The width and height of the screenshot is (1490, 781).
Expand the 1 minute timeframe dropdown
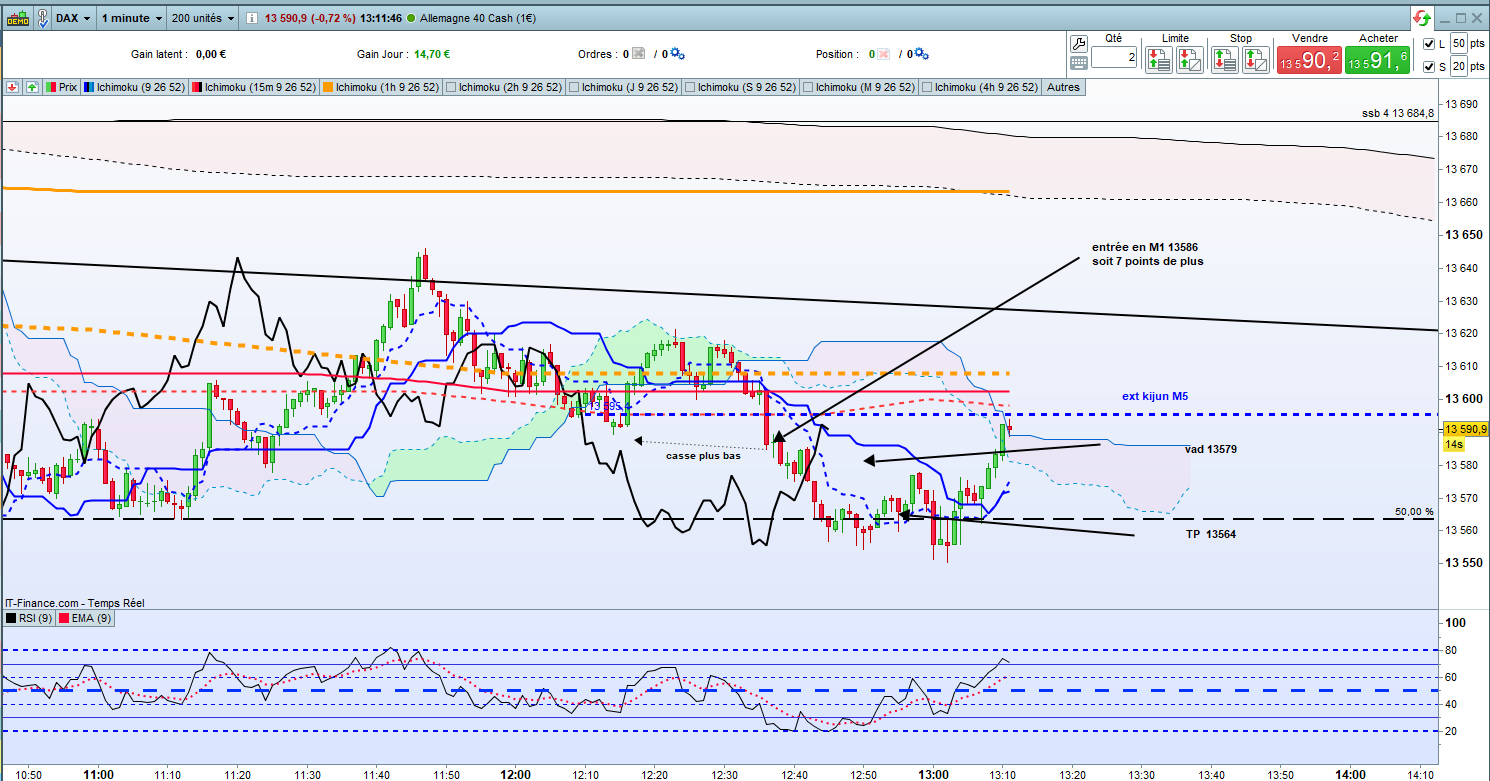131,18
